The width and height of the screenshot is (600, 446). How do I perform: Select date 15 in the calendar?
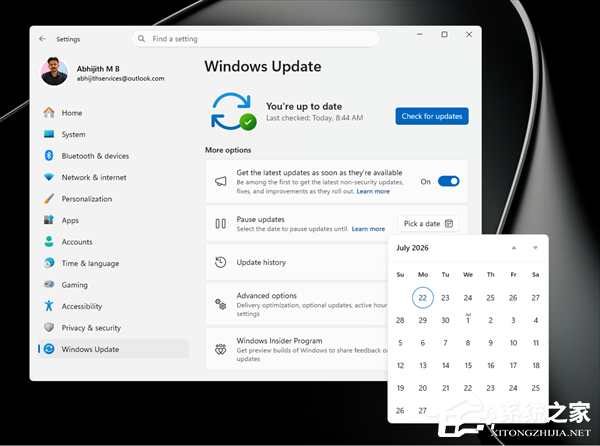click(468, 365)
